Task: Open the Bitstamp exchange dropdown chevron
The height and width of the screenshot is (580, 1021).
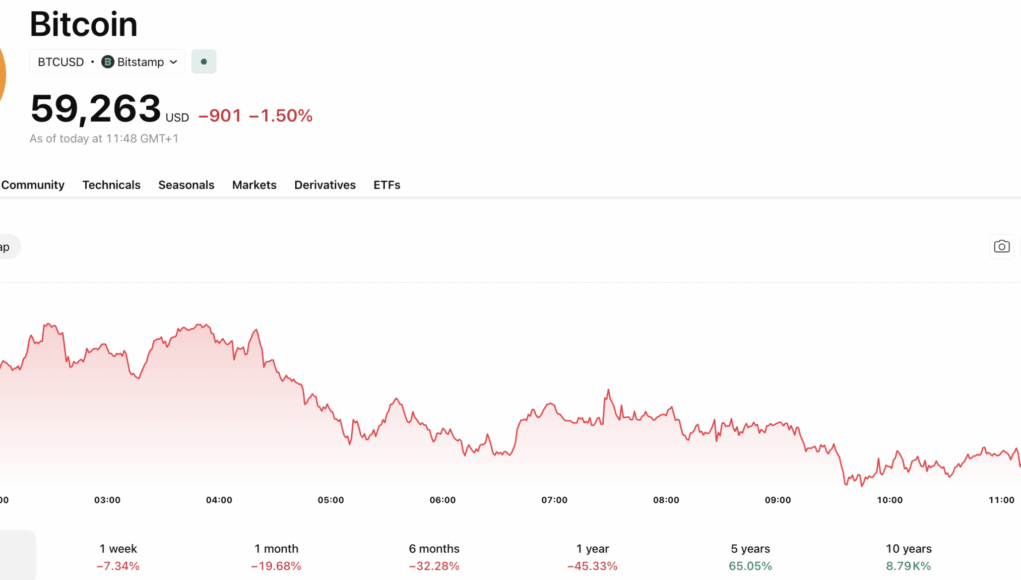Action: click(173, 62)
